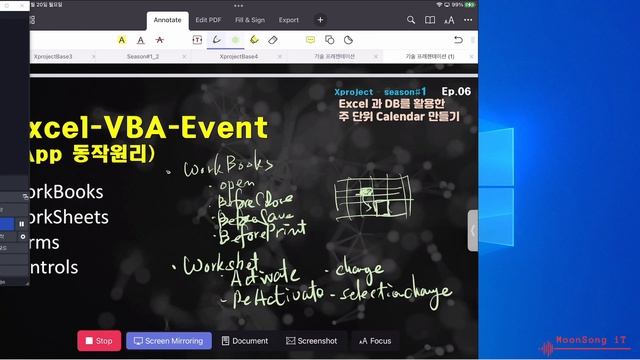Open the three-dot multitasking menu at top
Image resolution: width=640 pixels, height=360 pixels.
click(239, 6)
